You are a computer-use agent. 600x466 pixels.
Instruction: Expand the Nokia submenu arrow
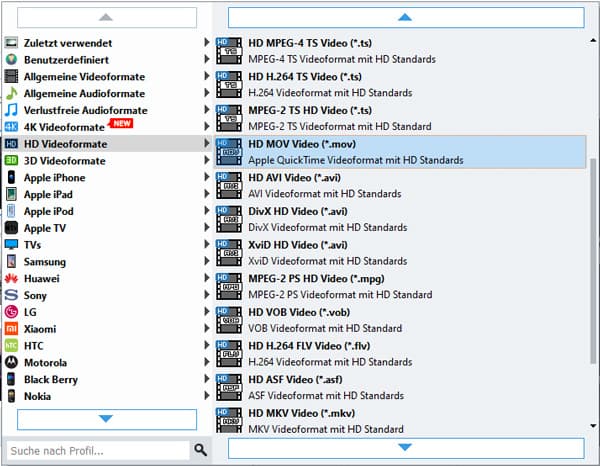(x=207, y=396)
